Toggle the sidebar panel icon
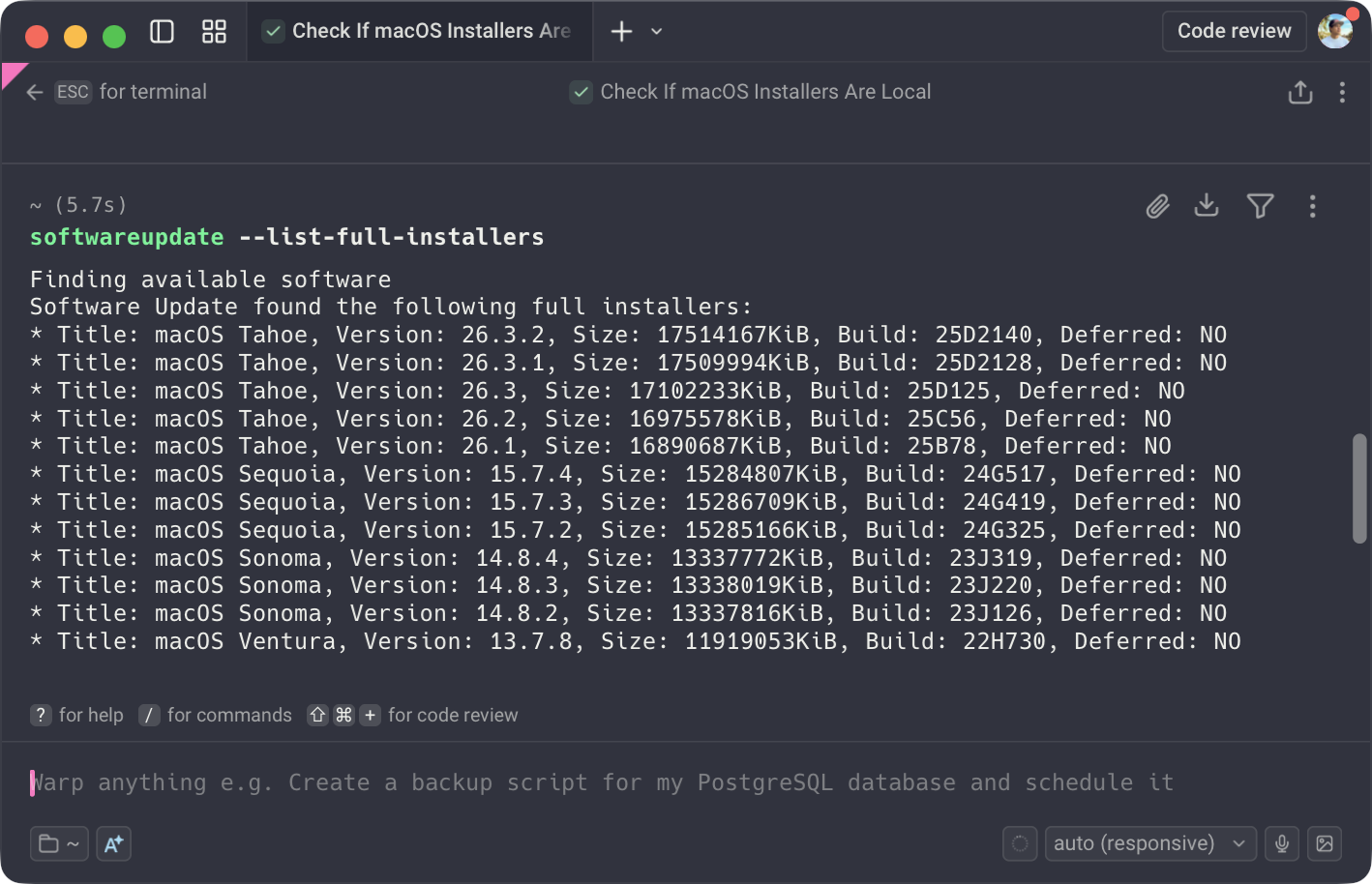The image size is (1372, 884). pos(162,32)
